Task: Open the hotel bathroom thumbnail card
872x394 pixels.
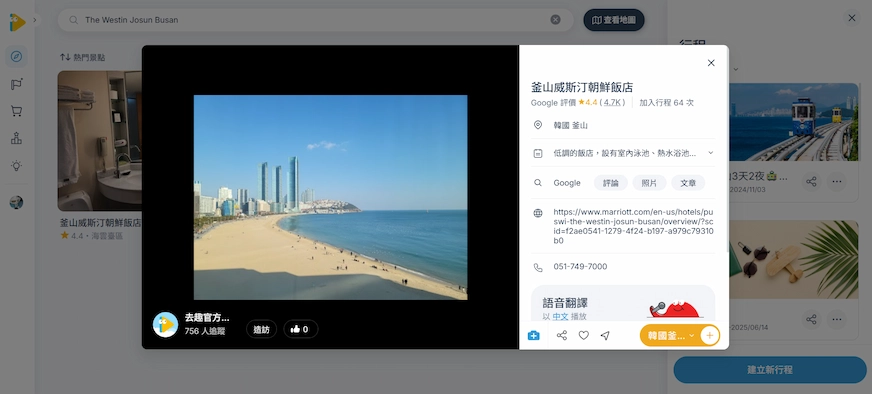Action: [x=100, y=140]
